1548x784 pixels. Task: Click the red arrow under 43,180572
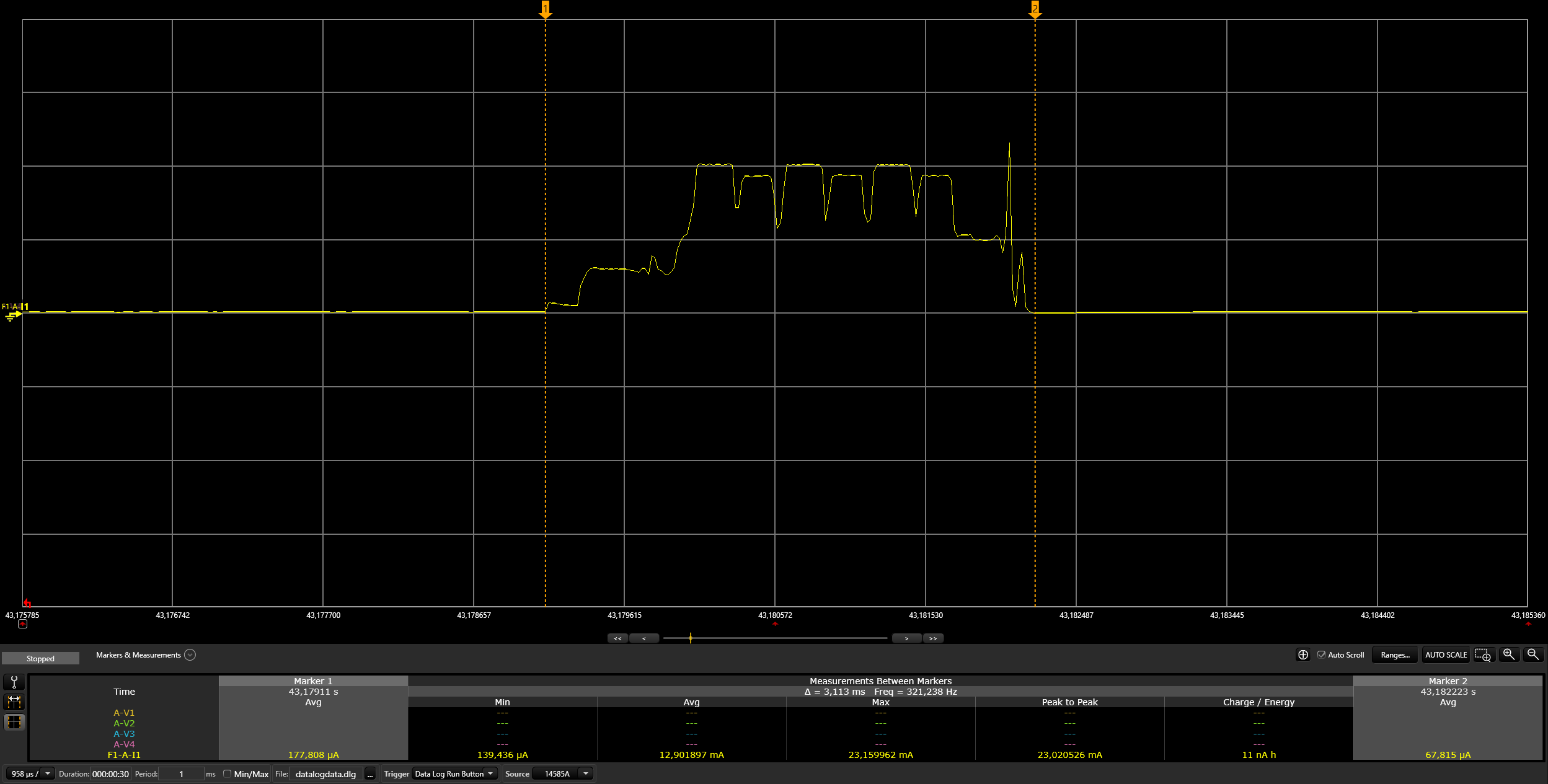pos(775,623)
